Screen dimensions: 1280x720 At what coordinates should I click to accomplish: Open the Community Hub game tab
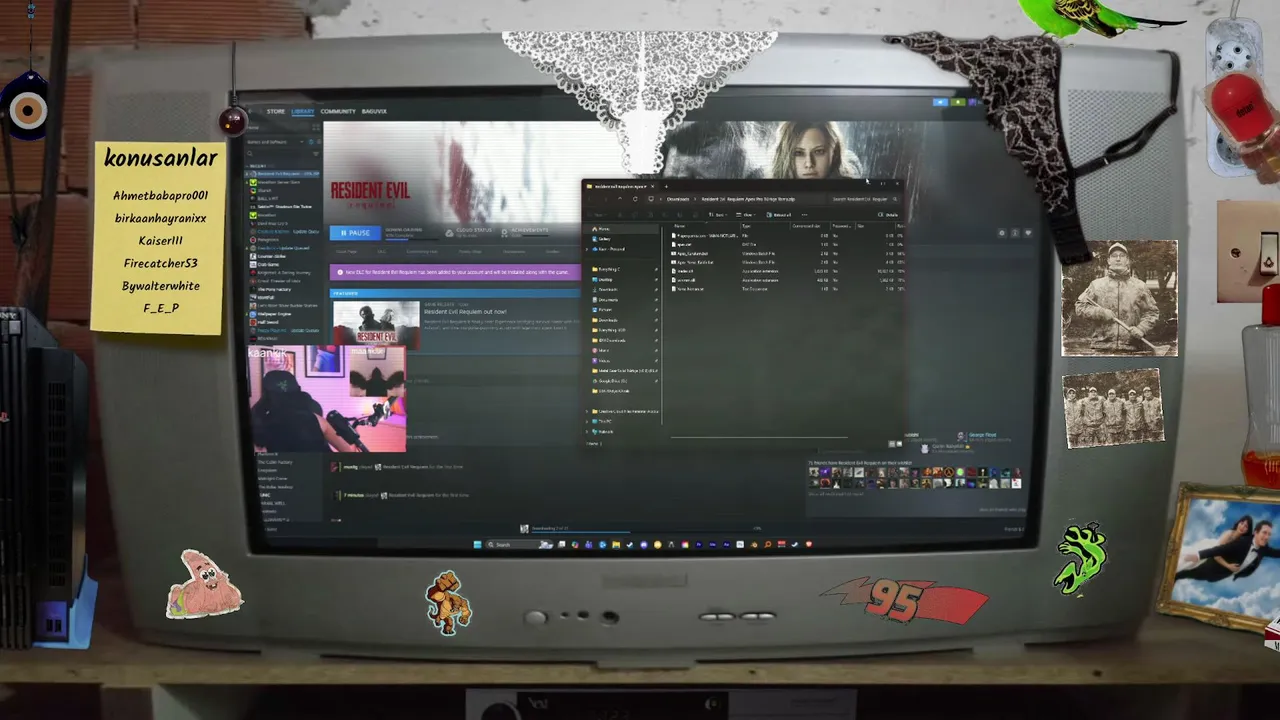click(x=422, y=251)
